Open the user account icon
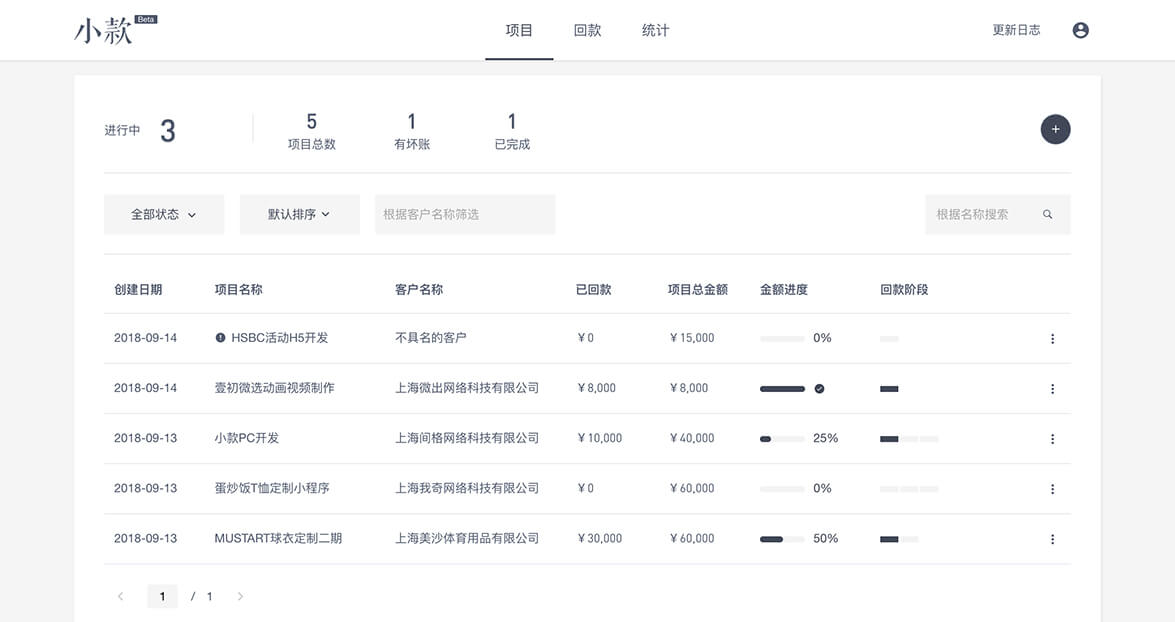1175x622 pixels. pos(1080,30)
